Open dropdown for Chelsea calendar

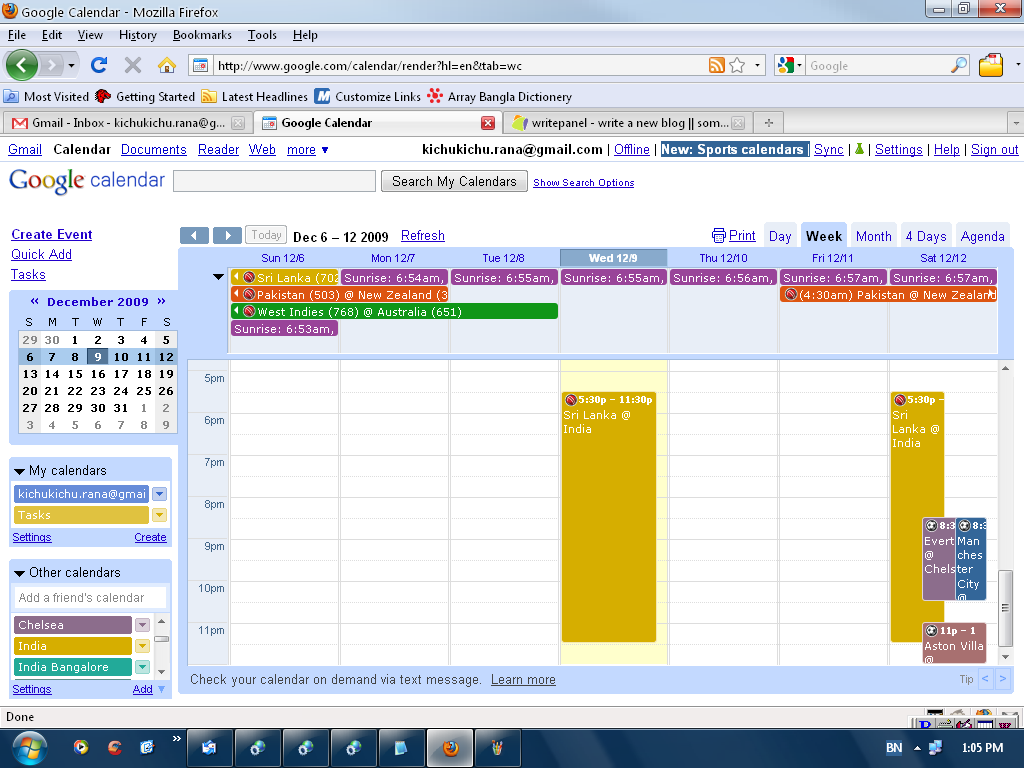click(x=142, y=625)
